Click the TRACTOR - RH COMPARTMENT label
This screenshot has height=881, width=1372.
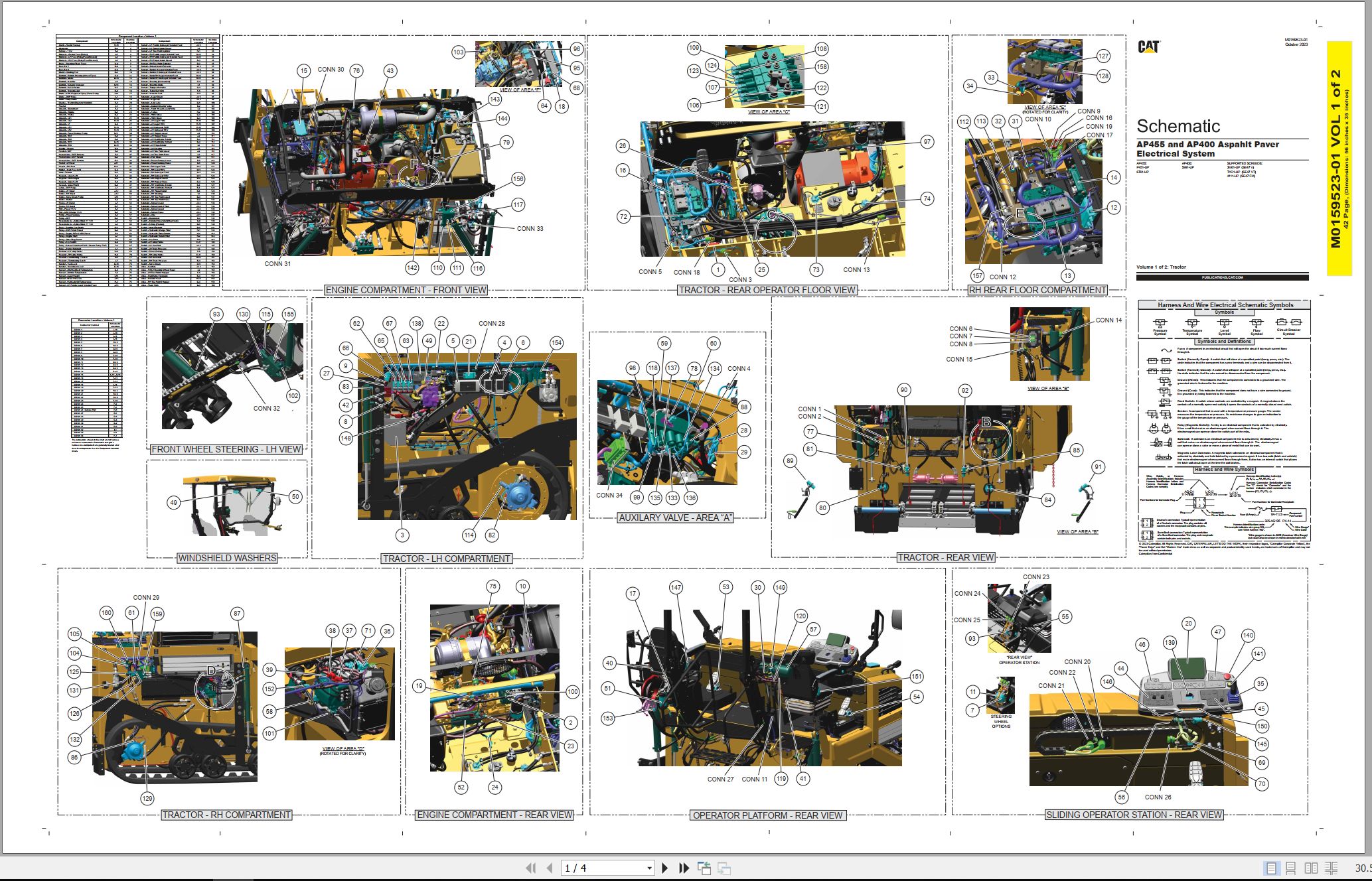226,815
